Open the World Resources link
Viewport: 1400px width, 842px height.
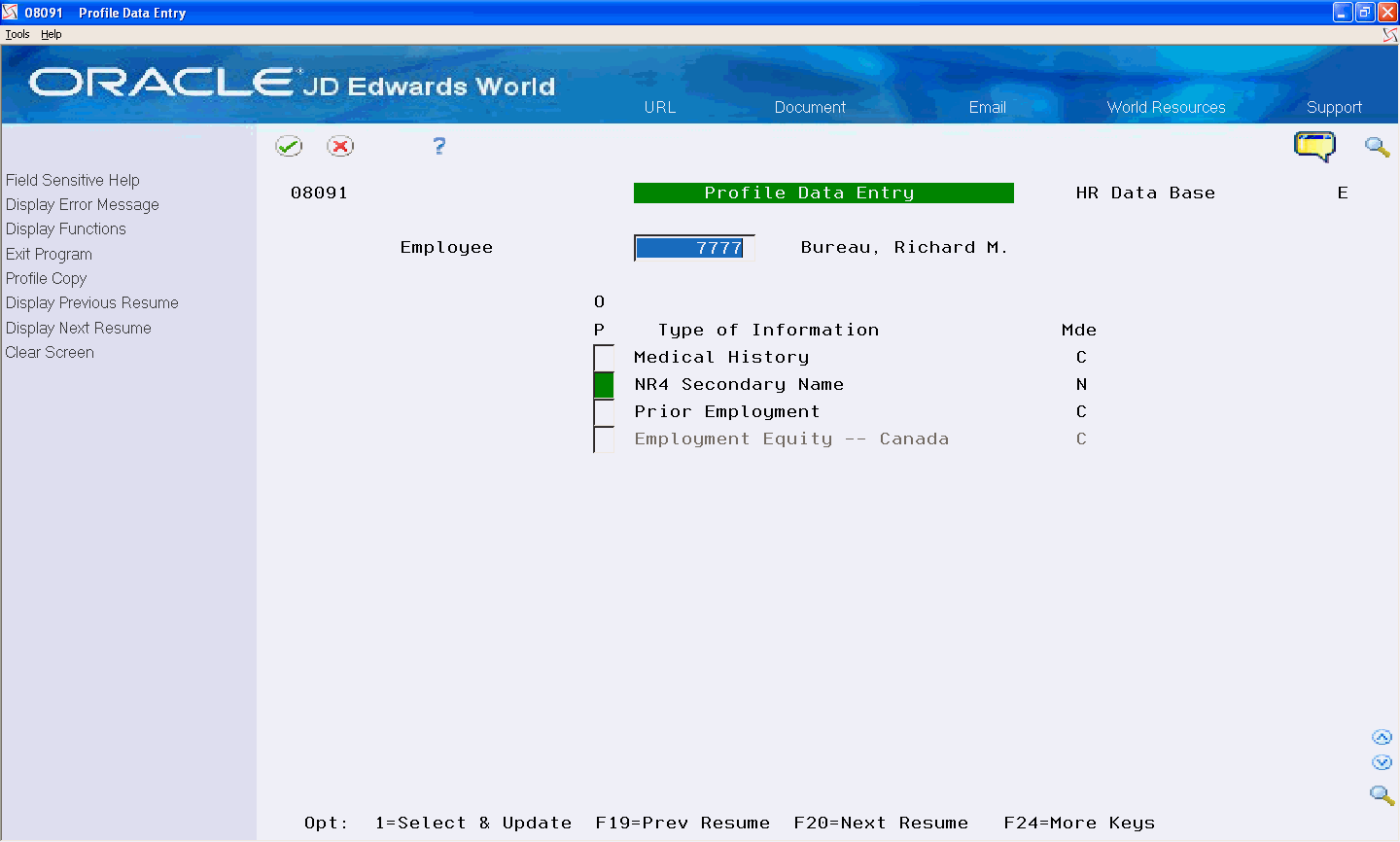(x=1166, y=107)
